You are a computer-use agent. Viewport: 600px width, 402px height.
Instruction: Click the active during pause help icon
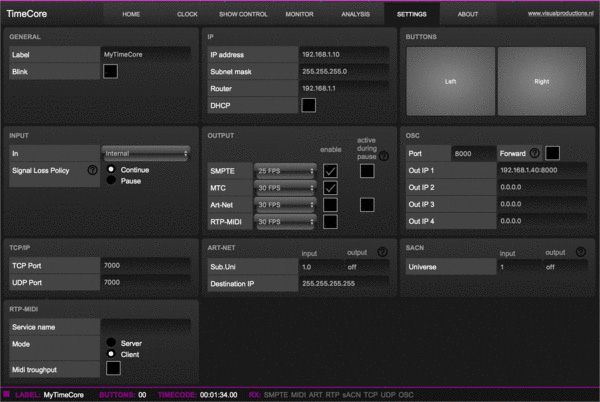coord(384,156)
